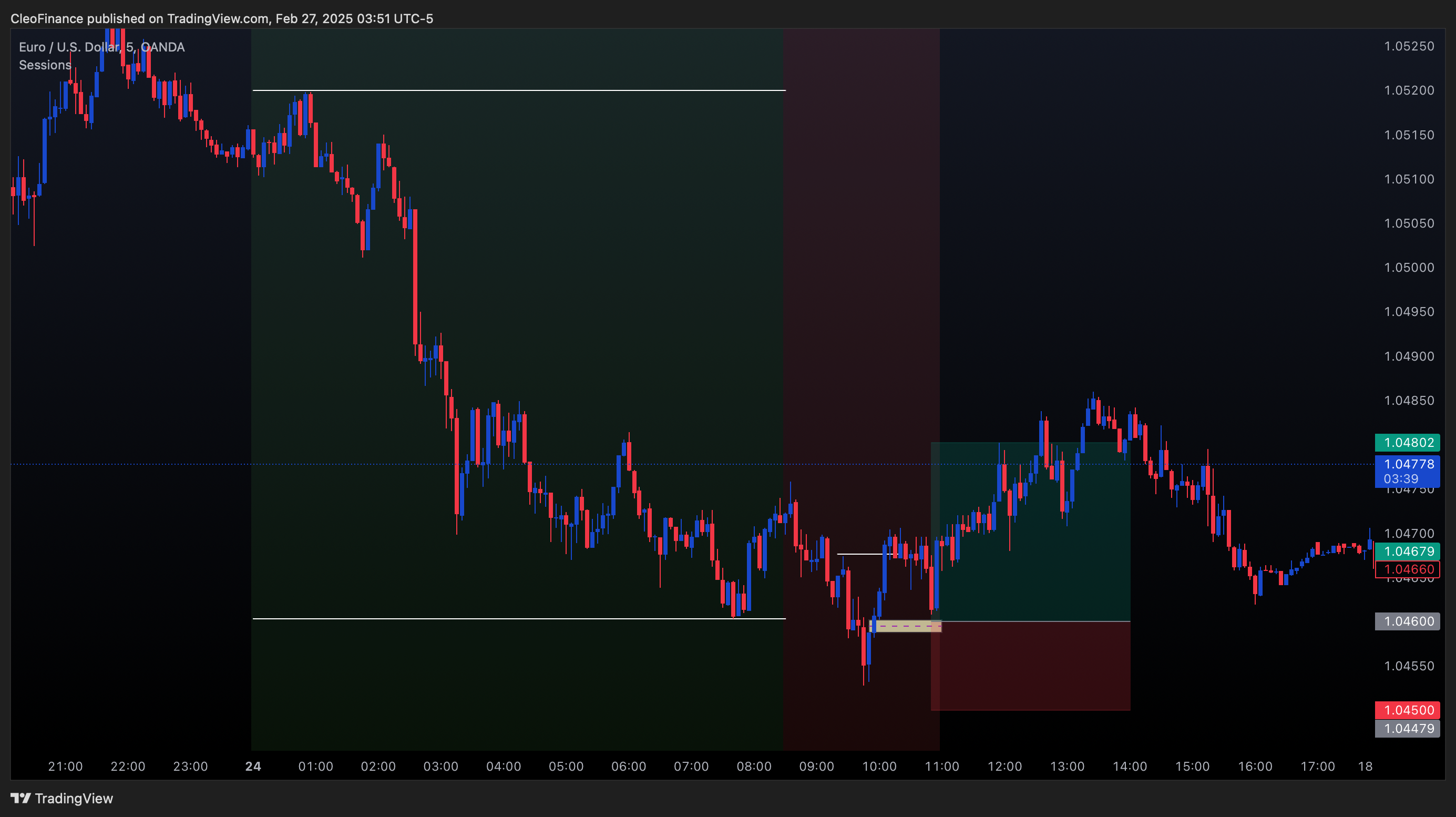Click the bold 24 date label
Image resolution: width=1456 pixels, height=817 pixels.
pos(253,766)
